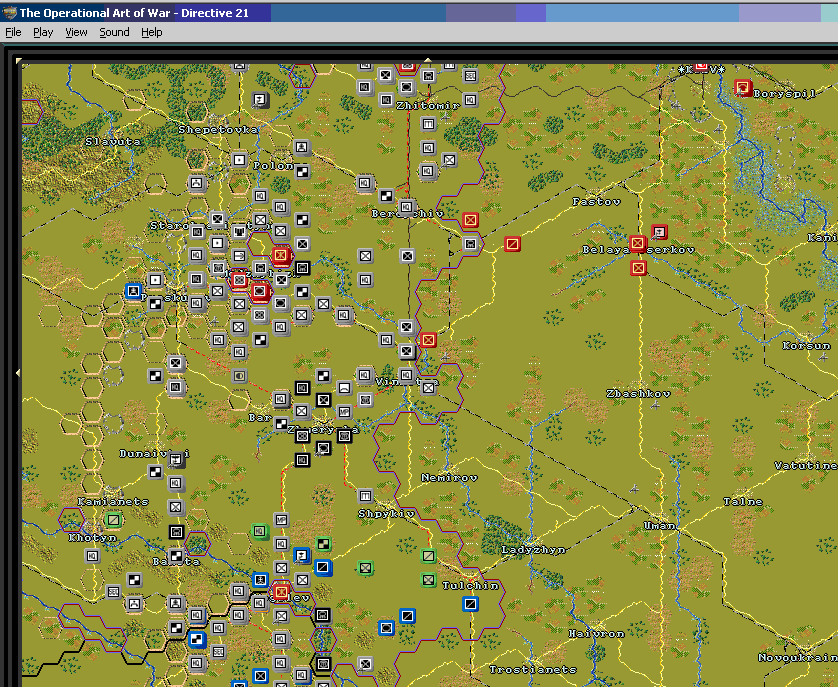Viewport: 838px width, 687px height.
Task: Click the app icon in the title bar
Action: 9,12
